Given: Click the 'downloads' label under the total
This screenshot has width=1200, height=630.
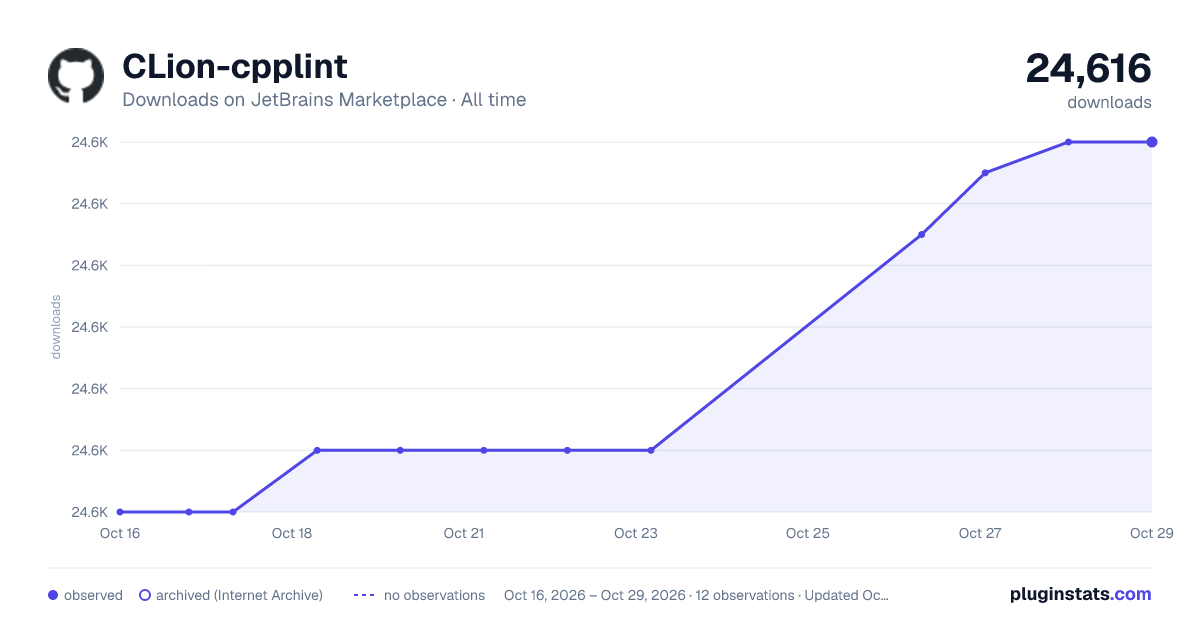Looking at the screenshot, I should click(1109, 102).
